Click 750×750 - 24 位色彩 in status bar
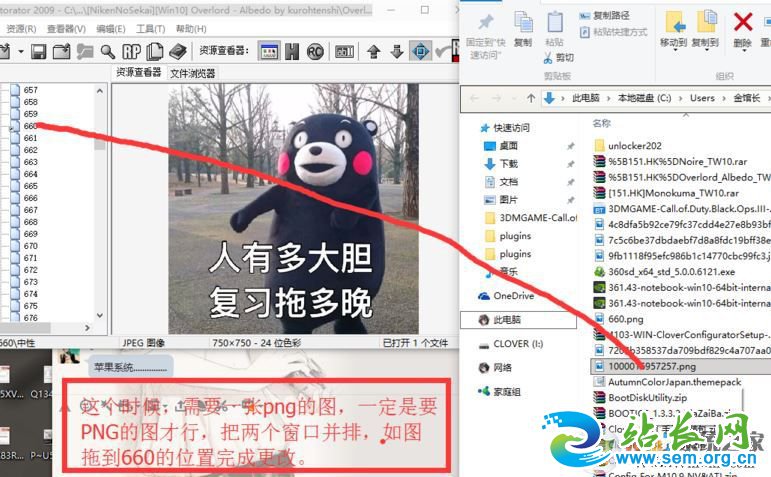Screen dimensions: 771x477 point(256,343)
